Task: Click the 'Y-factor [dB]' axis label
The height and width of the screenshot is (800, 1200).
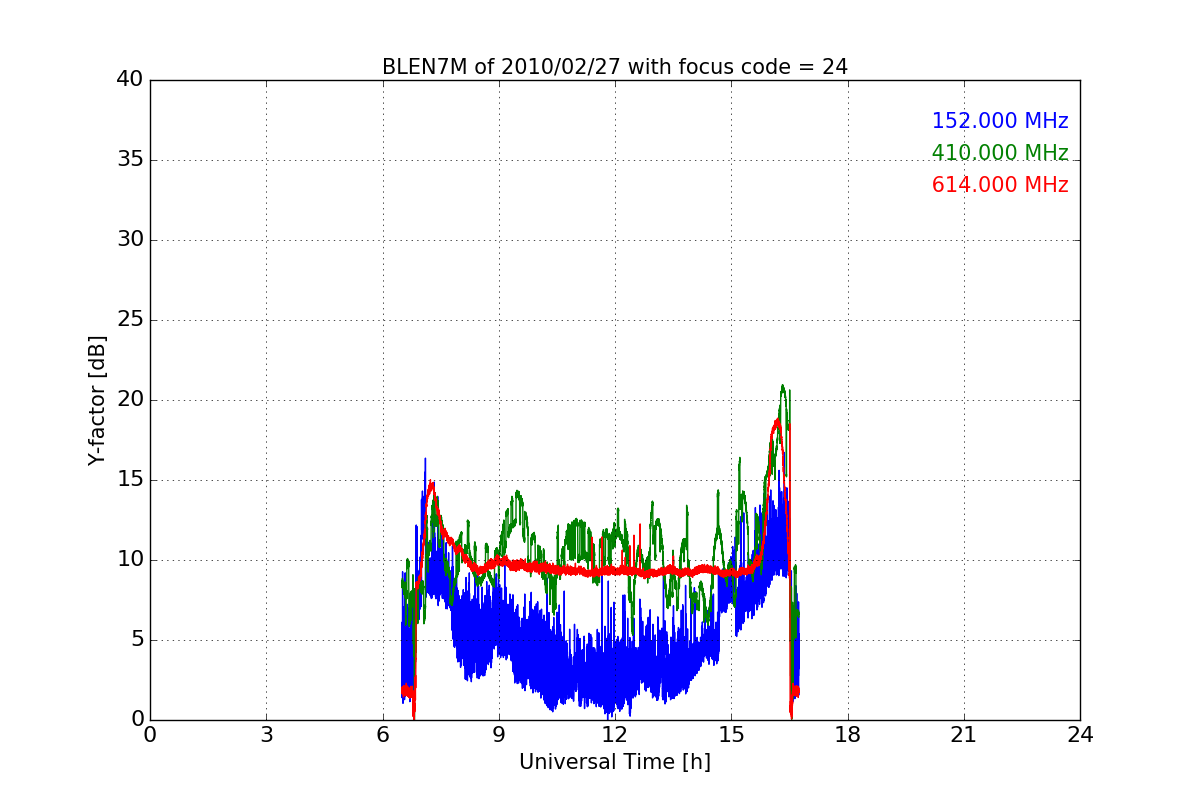Action: tap(97, 400)
